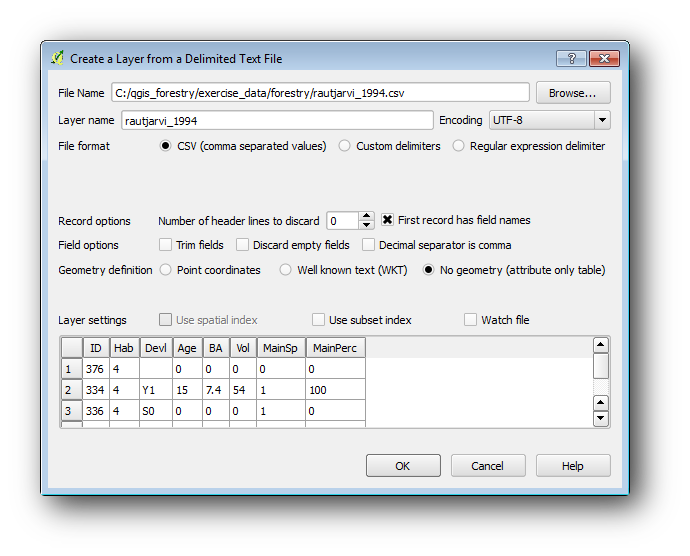
Task: Click the QGIS icon in the title bar
Action: coord(58,58)
